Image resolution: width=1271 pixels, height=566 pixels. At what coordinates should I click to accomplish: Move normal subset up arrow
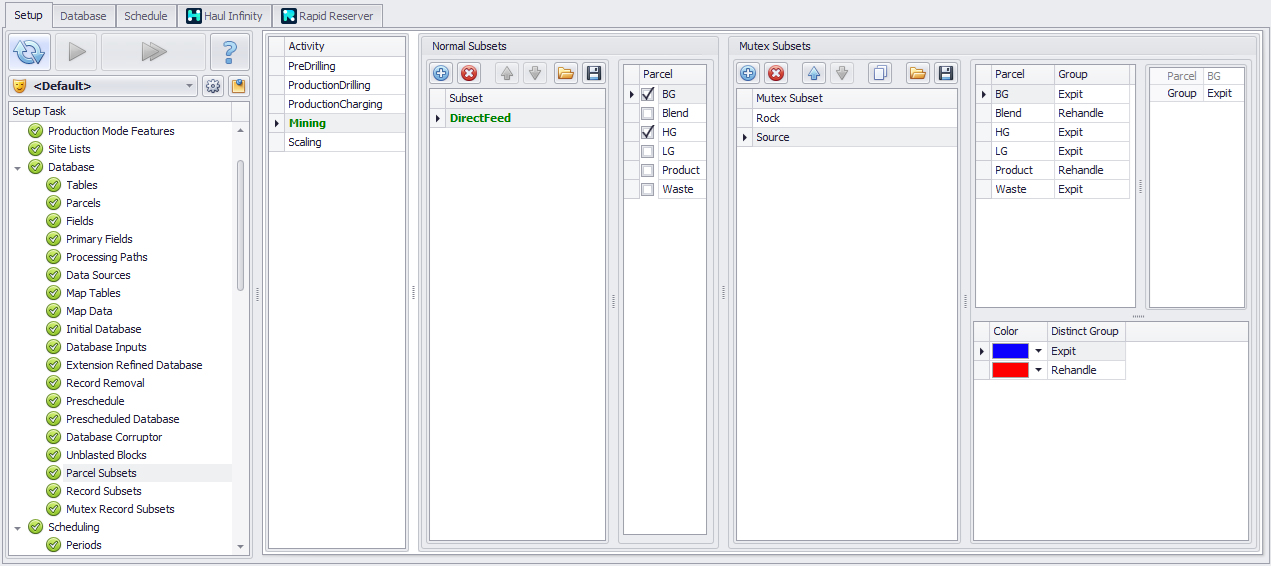point(507,73)
